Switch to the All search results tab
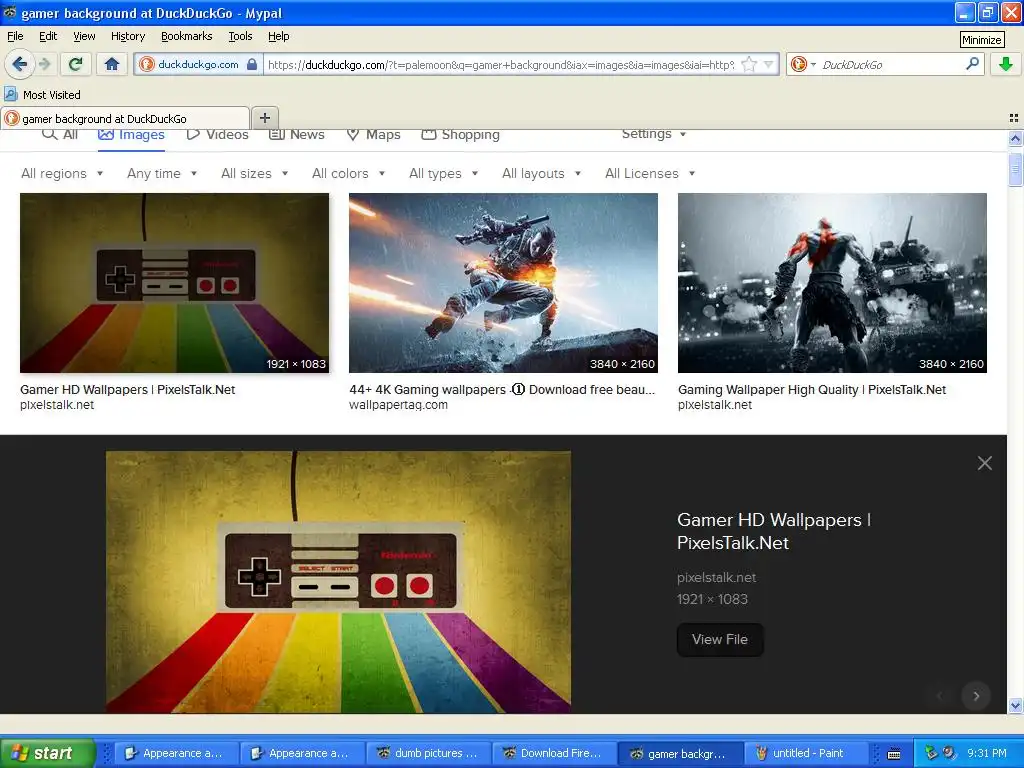 (60, 135)
